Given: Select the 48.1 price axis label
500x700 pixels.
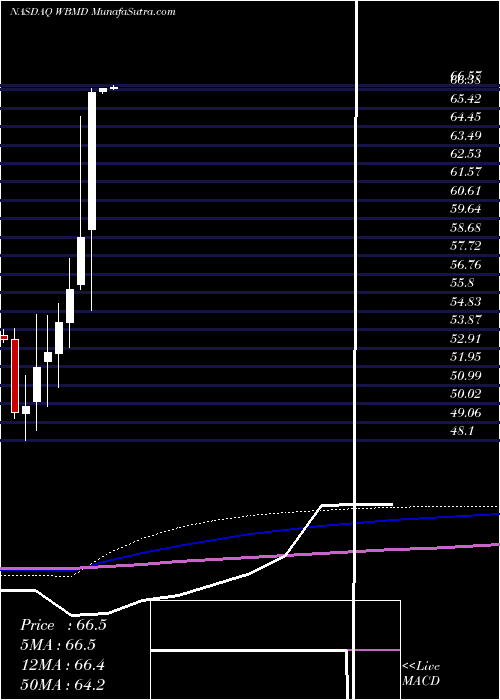Looking at the screenshot, I should (462, 431).
